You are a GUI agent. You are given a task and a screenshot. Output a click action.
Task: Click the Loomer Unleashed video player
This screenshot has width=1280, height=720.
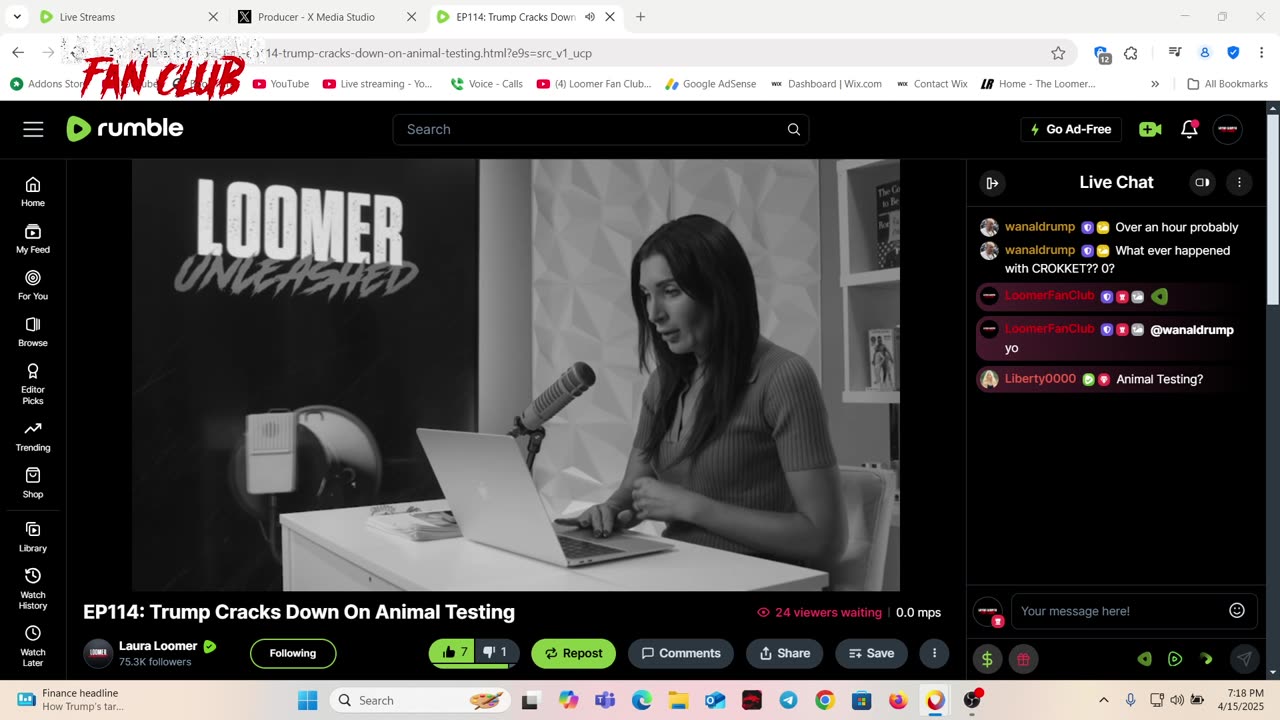[x=516, y=375]
